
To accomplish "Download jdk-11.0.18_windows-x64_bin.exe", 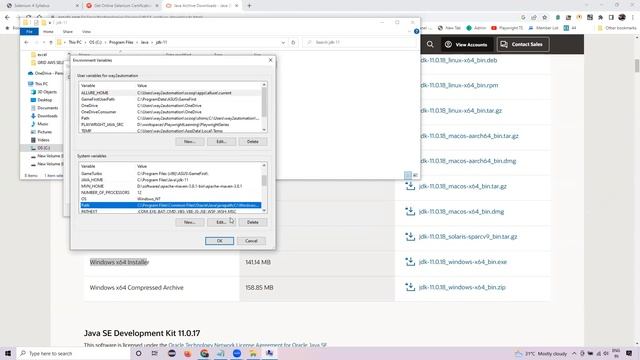I will tap(462, 262).
